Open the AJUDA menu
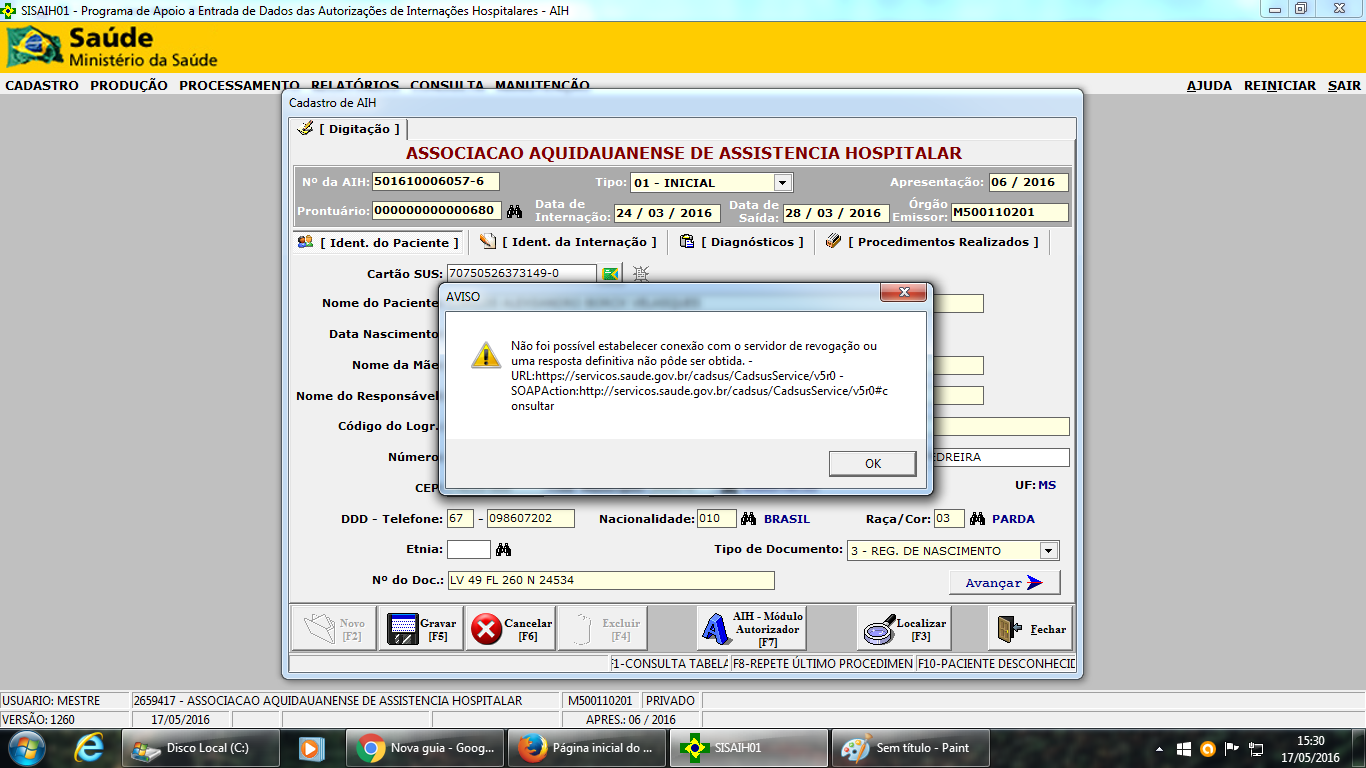This screenshot has height=768, width=1366. 1209,86
